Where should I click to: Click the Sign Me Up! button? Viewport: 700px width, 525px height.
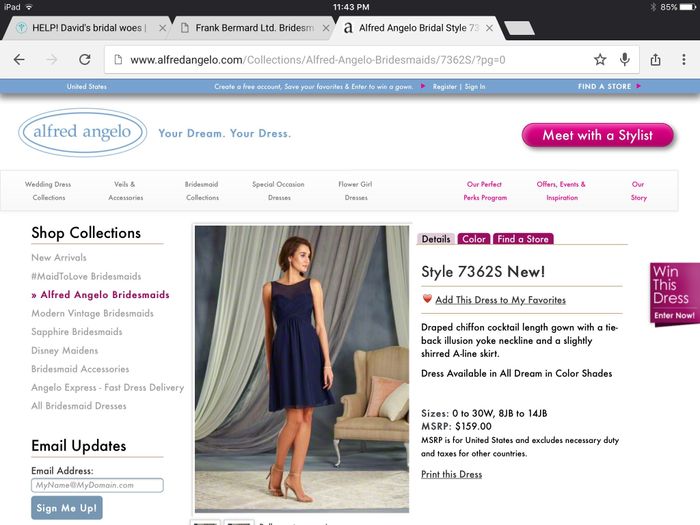(66, 508)
